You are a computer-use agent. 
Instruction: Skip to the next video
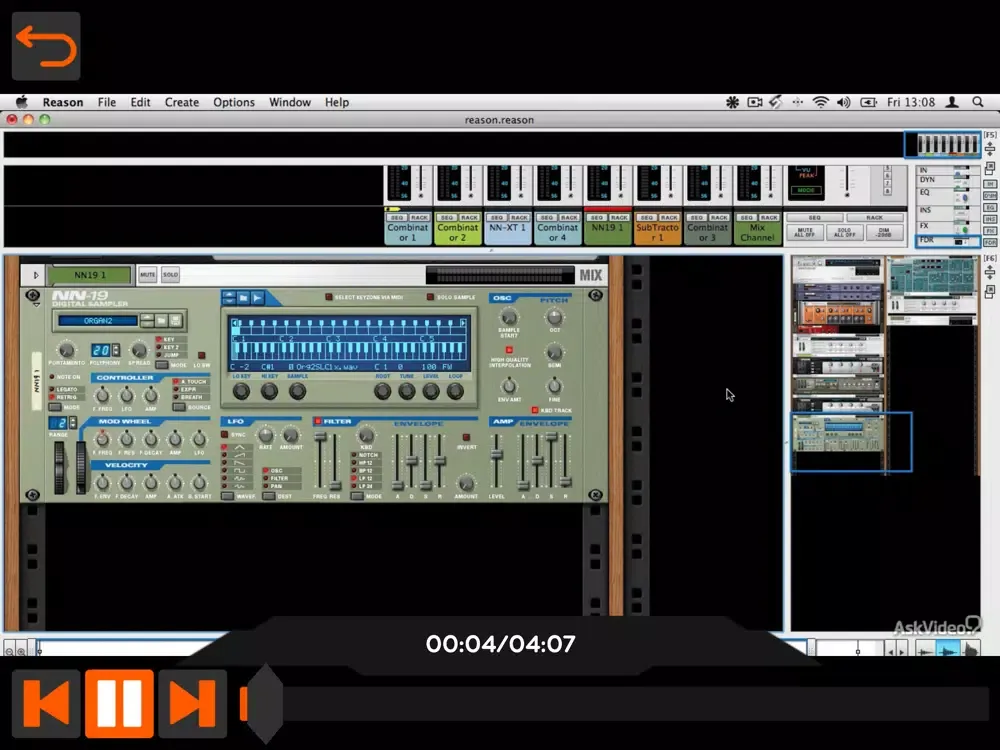click(x=192, y=703)
